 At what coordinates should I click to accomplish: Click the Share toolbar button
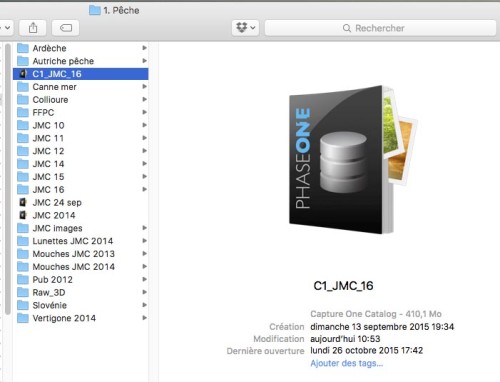click(x=33, y=28)
